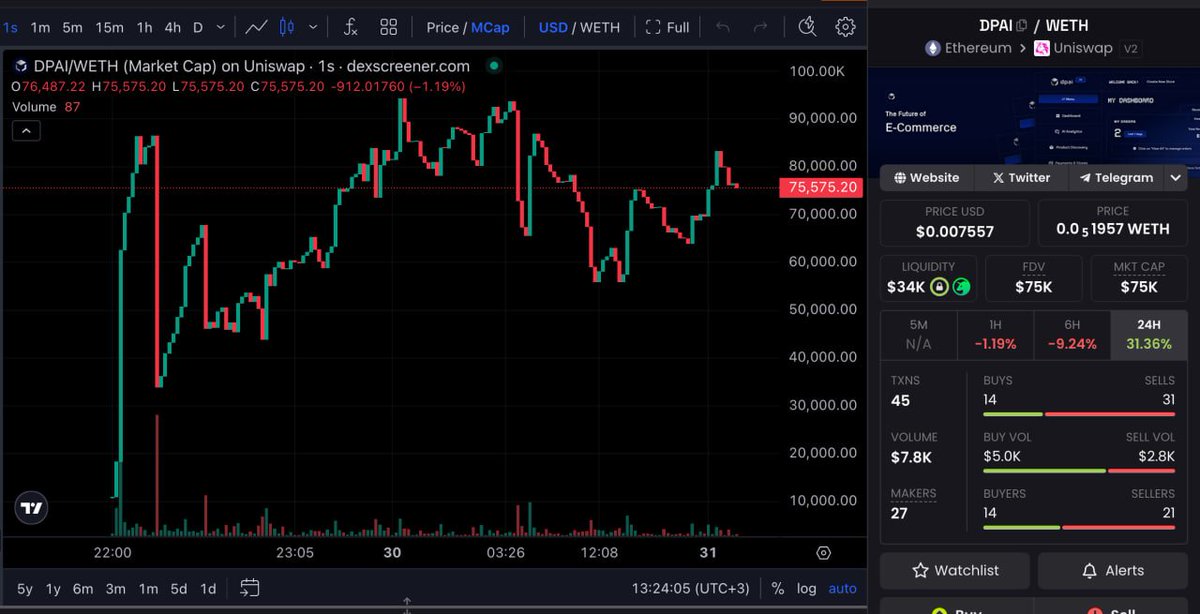1200x614 pixels.
Task: Click the 0.0₅1957 WETH price value
Action: [x=1113, y=229]
